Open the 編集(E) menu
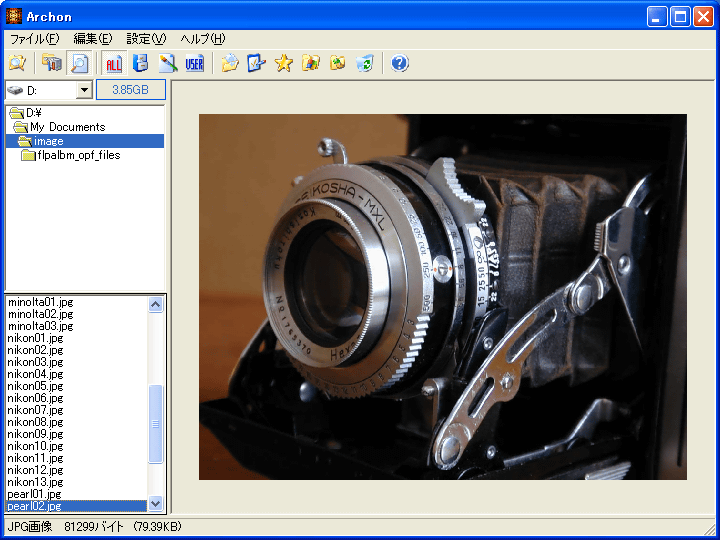 [x=93, y=39]
